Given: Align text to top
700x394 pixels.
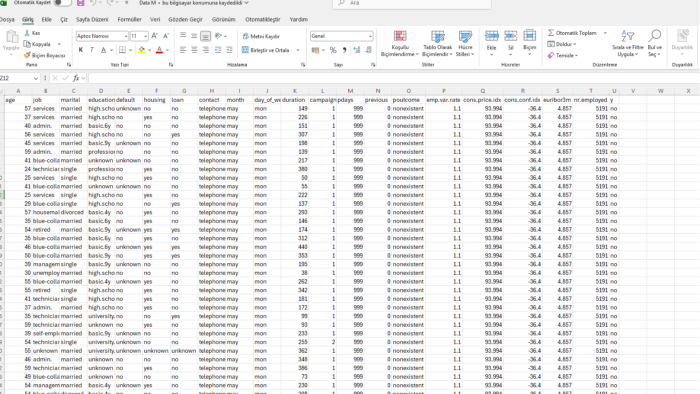Looking at the screenshot, I should (x=183, y=36).
